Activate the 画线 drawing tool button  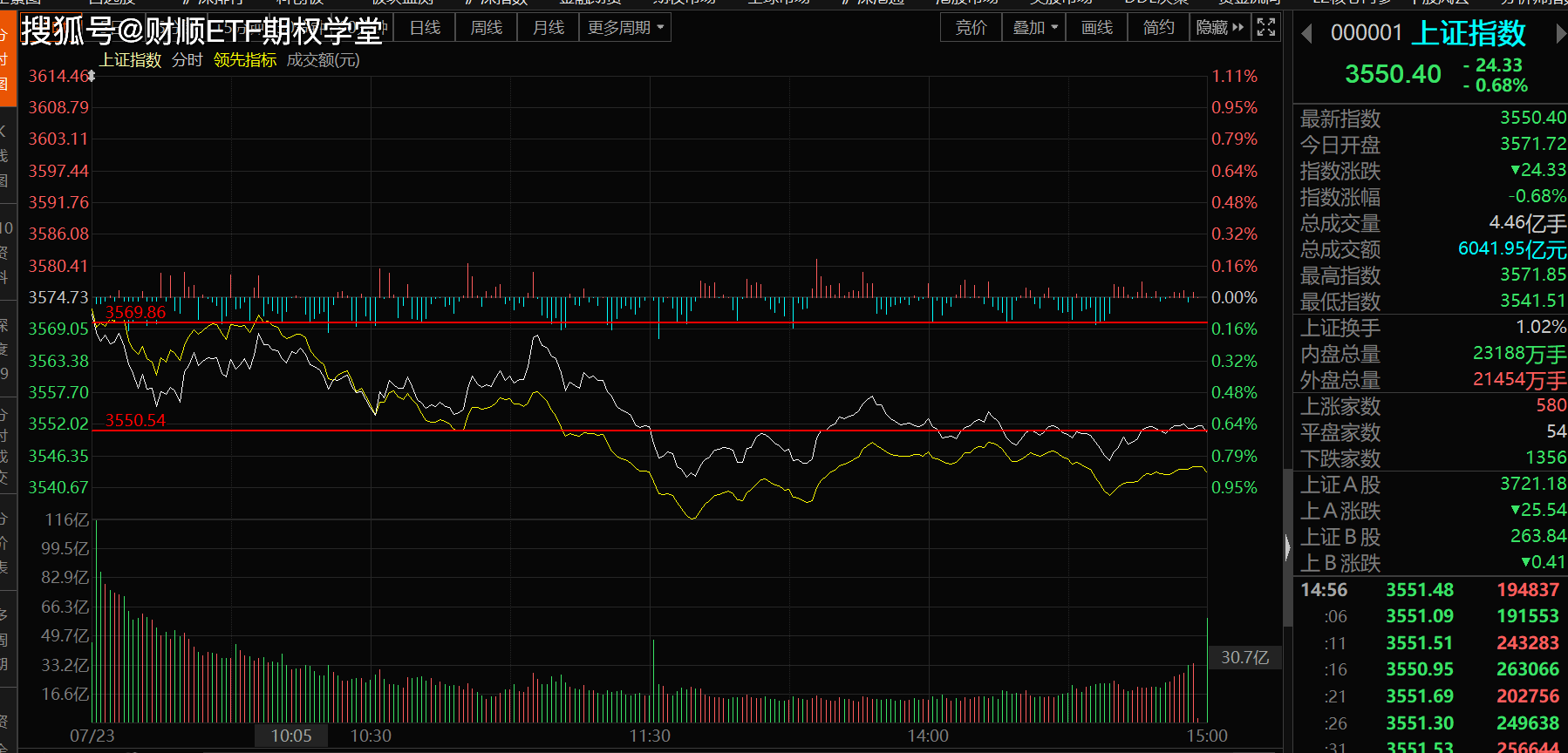tap(1096, 28)
